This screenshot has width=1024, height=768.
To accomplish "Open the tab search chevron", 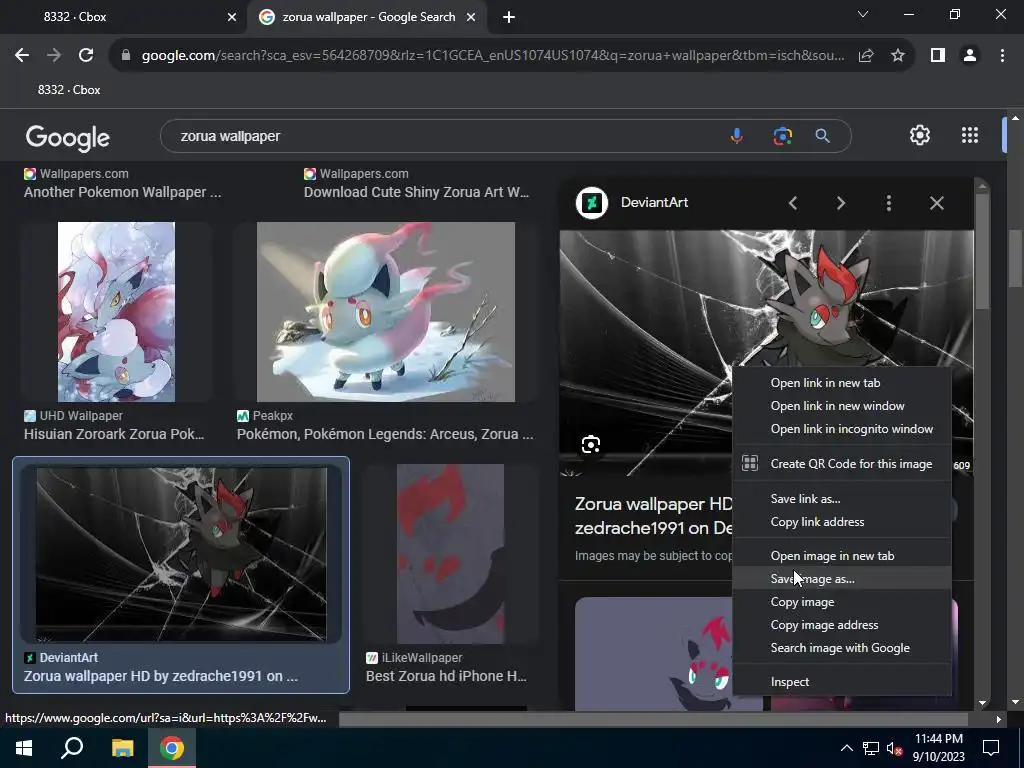I will pyautogui.click(x=863, y=14).
